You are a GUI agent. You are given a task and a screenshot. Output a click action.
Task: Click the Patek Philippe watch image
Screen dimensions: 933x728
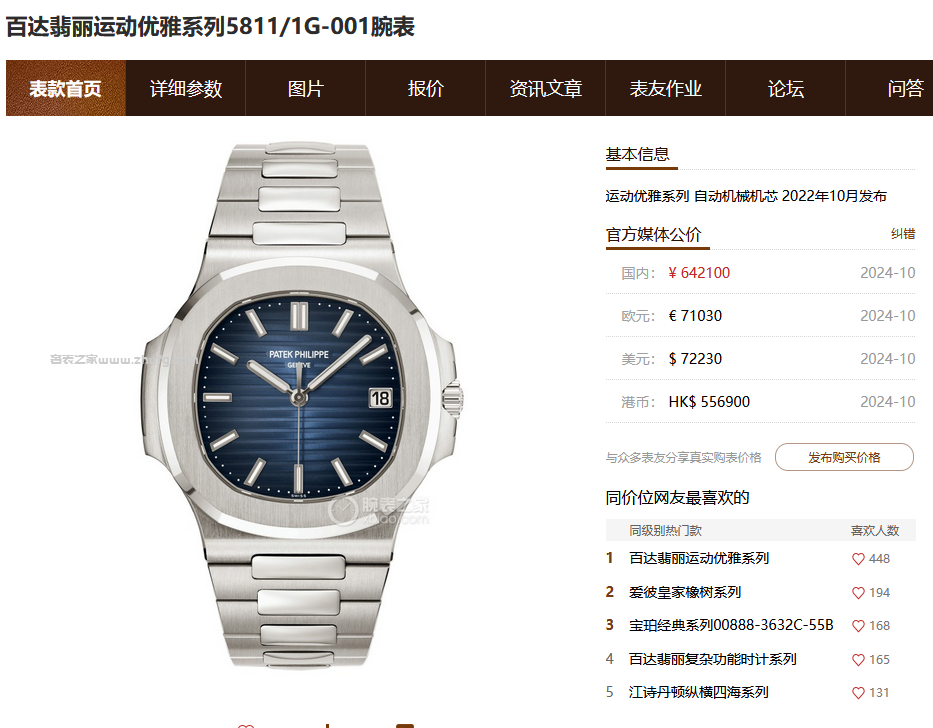click(300, 405)
